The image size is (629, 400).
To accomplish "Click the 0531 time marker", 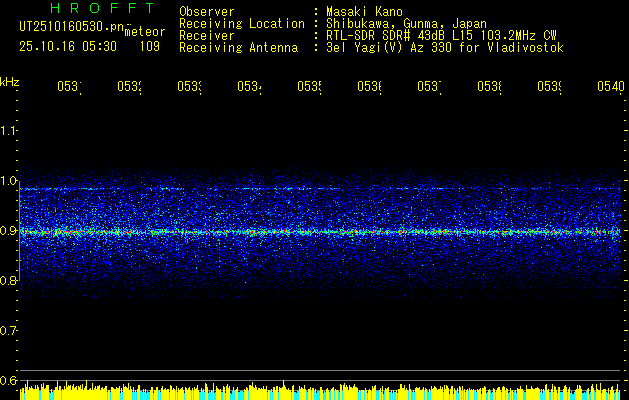I will [69, 87].
